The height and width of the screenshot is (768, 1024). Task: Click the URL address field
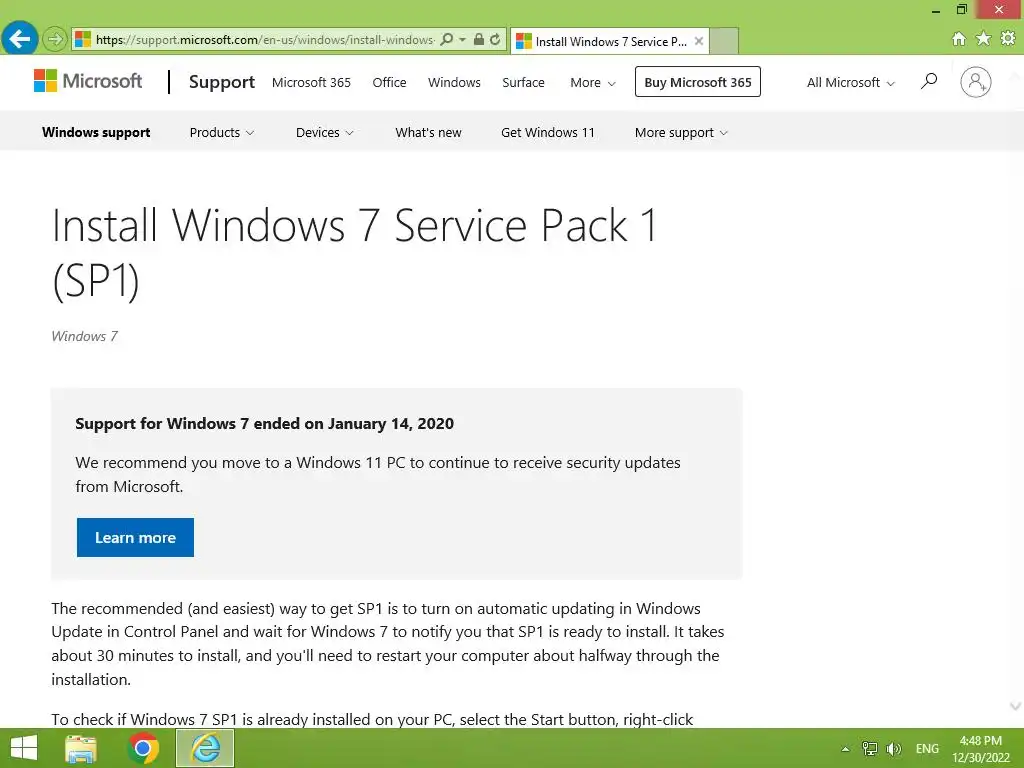coord(264,40)
